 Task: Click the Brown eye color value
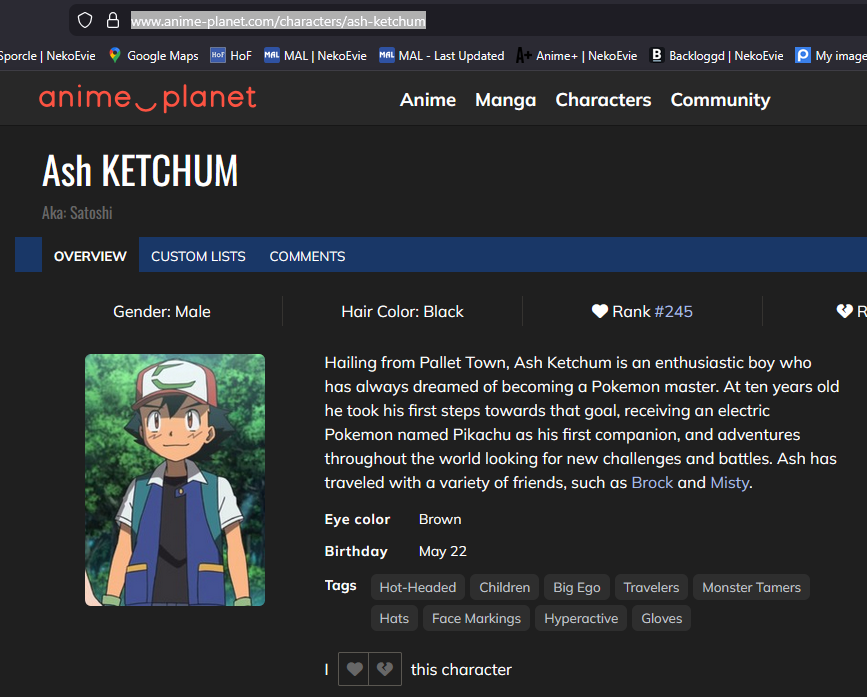(x=440, y=520)
